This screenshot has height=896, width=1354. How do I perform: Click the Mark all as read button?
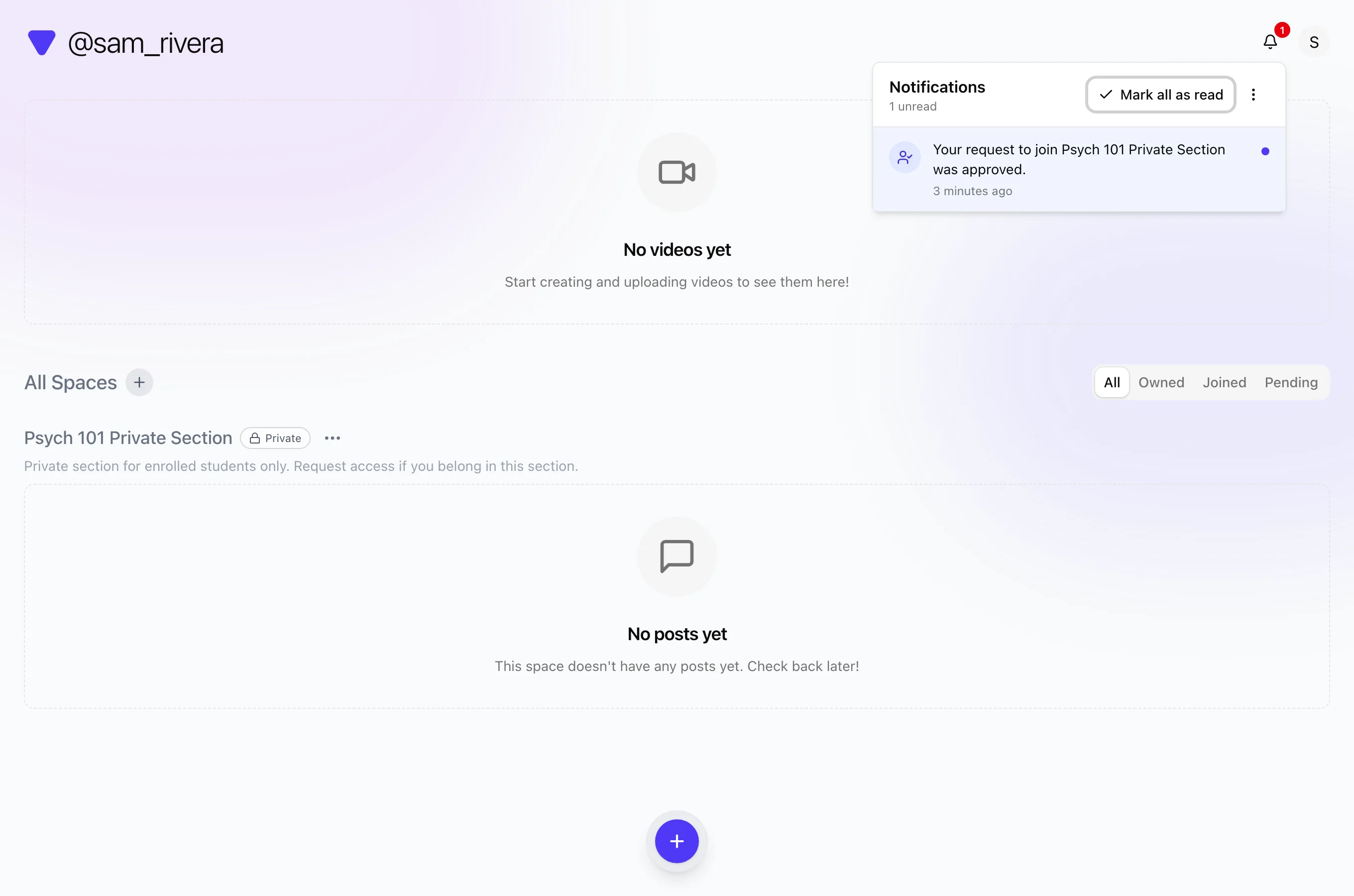pos(1160,95)
